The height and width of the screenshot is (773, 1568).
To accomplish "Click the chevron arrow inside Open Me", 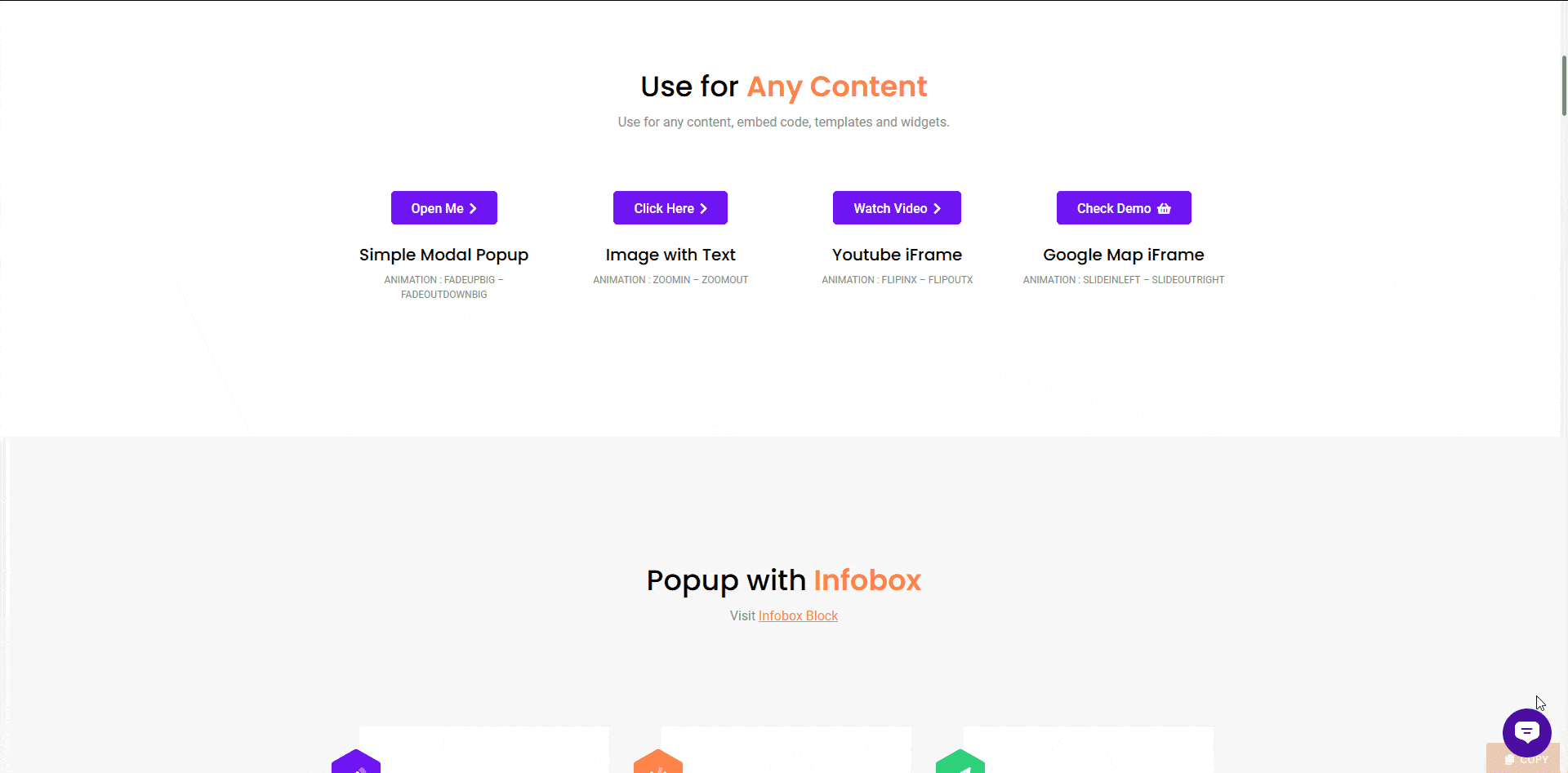I will (474, 208).
